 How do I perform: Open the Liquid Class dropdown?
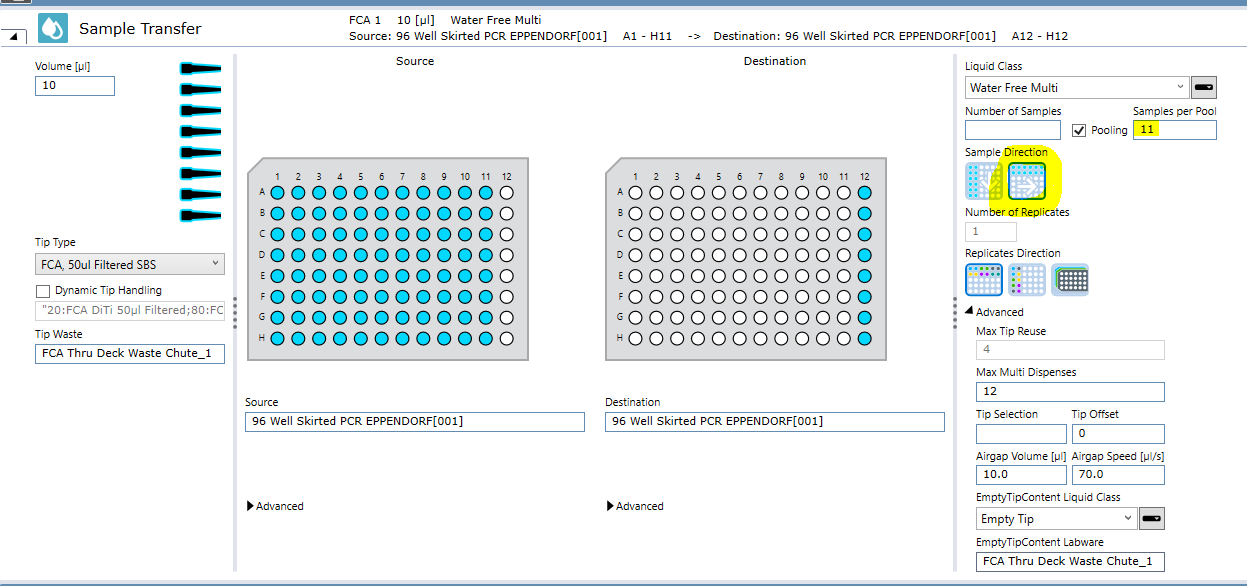(x=1077, y=88)
